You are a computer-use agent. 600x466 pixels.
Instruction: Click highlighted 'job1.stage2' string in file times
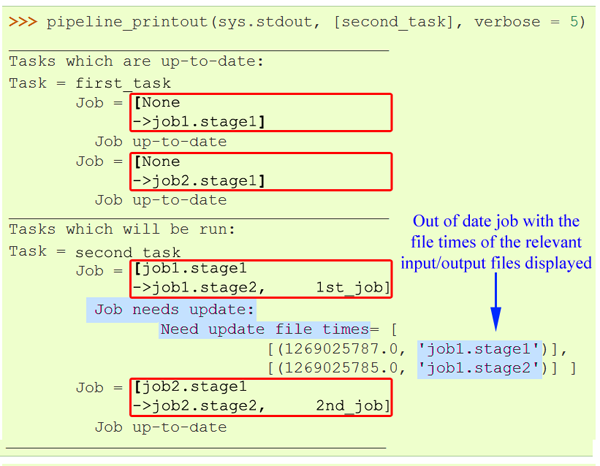[x=479, y=367]
